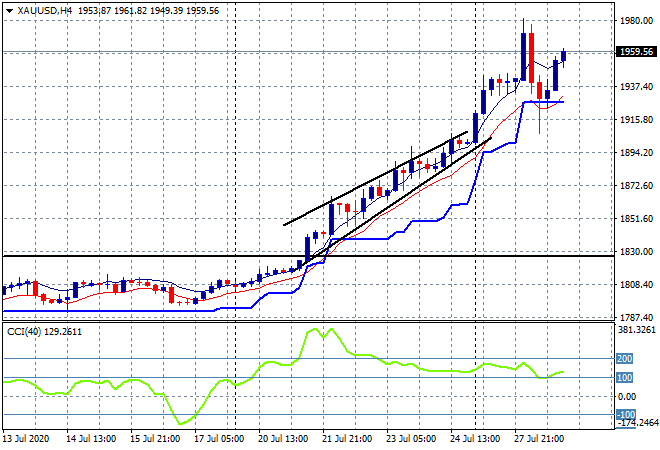Click the 13 Jul 2020 date label
This screenshot has height=450, width=660.
pos(26,439)
